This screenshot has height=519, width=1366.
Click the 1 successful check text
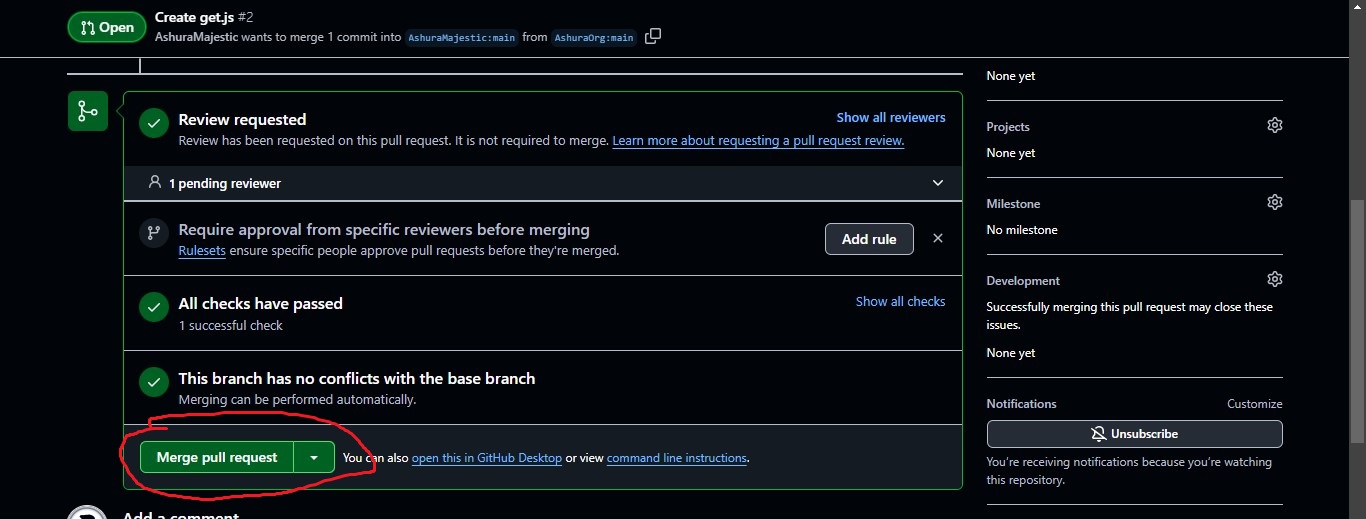[x=230, y=325]
